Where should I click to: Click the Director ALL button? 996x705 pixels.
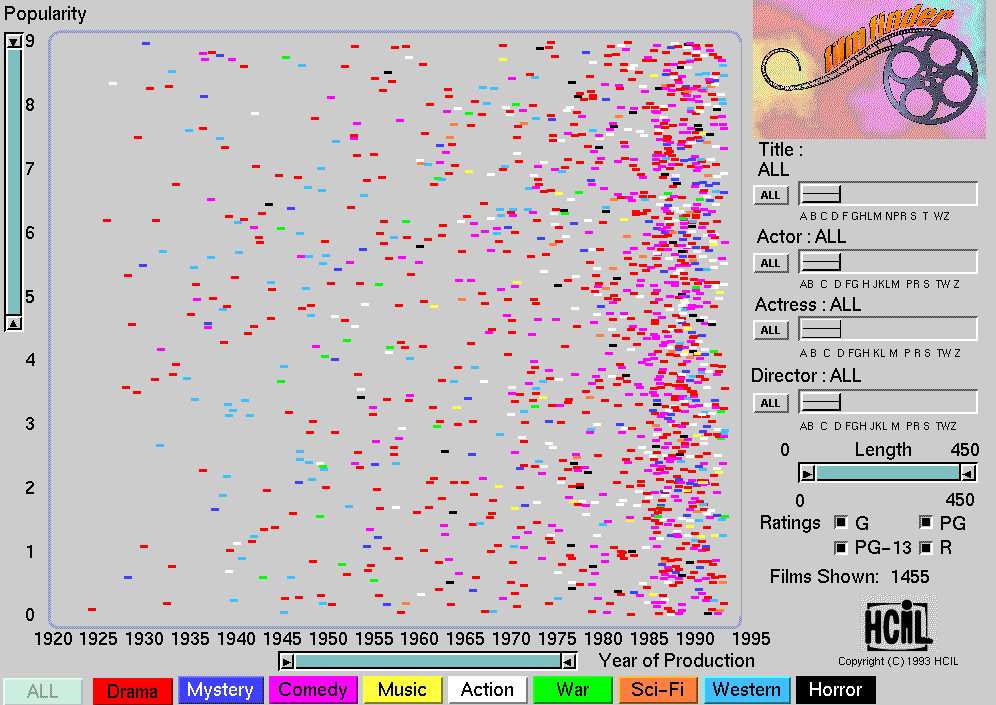click(771, 403)
